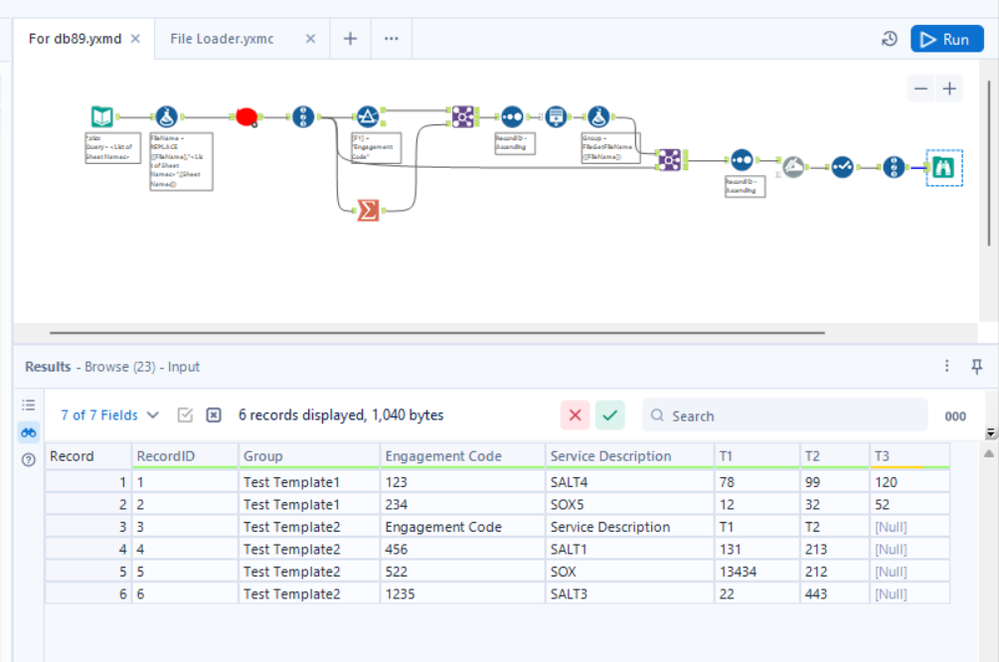Click the green checkmark apply button
This screenshot has width=999, height=662.
click(610, 415)
